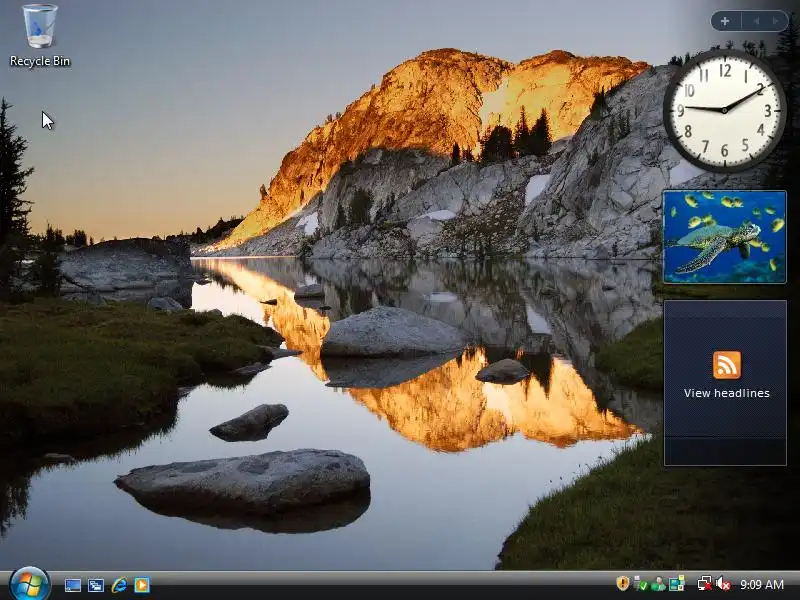Image resolution: width=800 pixels, height=600 pixels.
Task: Open the Windows Security Alerts shield tray icon
Action: pos(622,583)
